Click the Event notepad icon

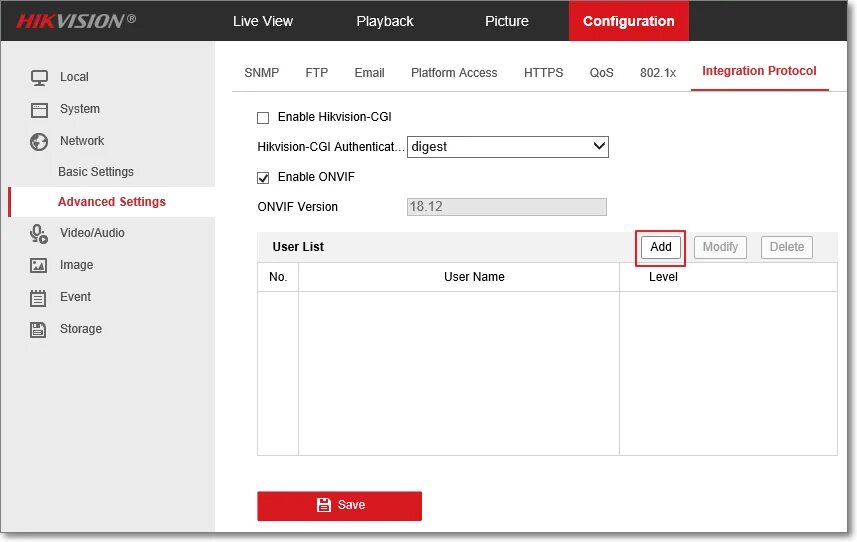pos(38,298)
